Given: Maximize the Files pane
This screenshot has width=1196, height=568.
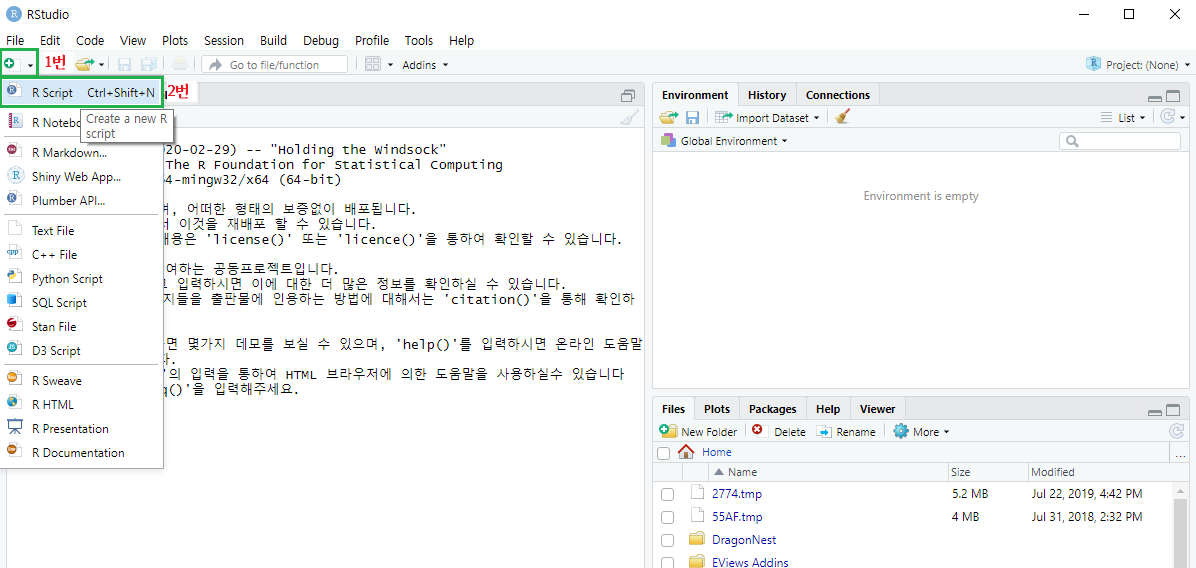Looking at the screenshot, I should click(1173, 410).
